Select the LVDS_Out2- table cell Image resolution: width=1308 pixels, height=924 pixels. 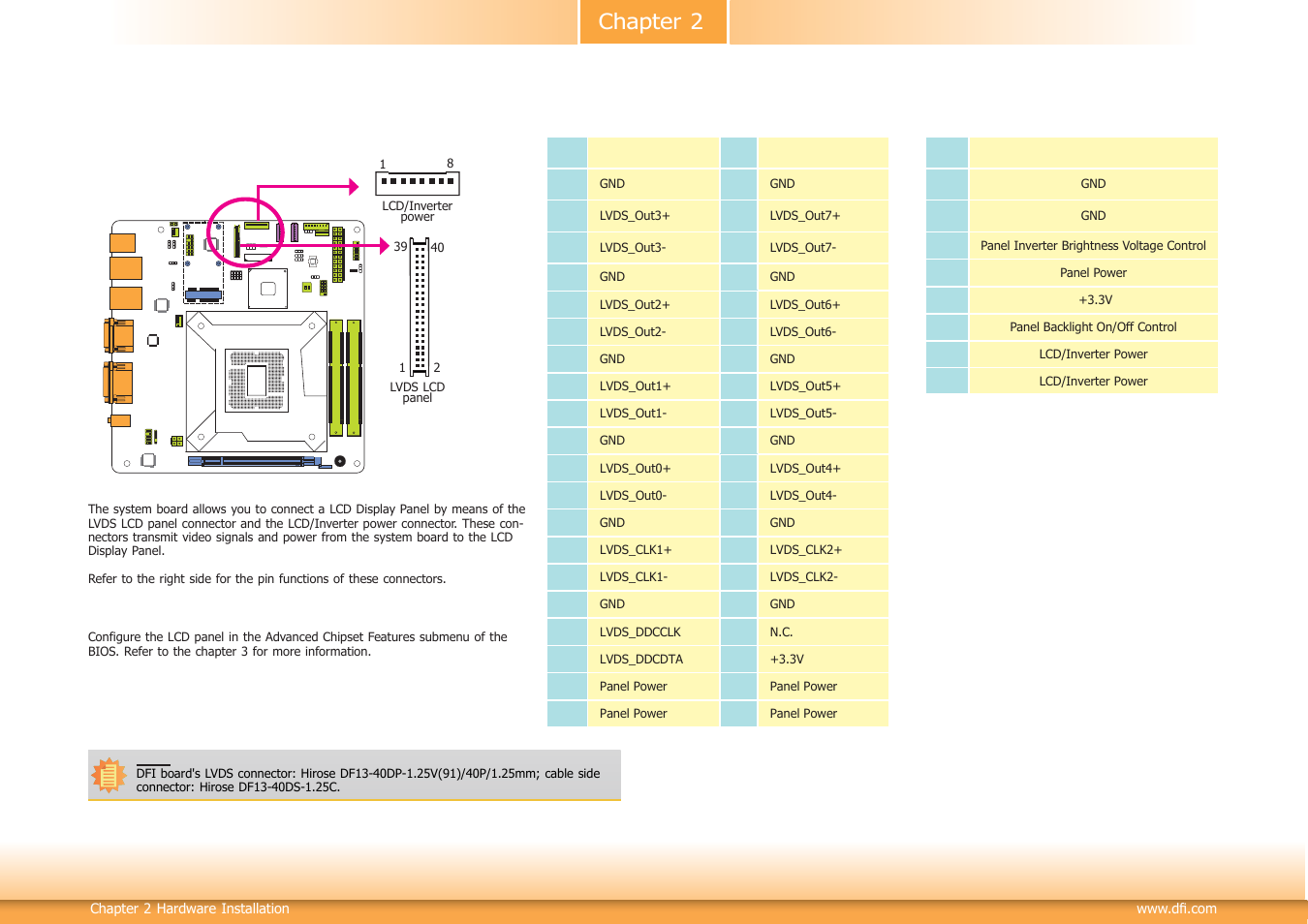click(654, 332)
